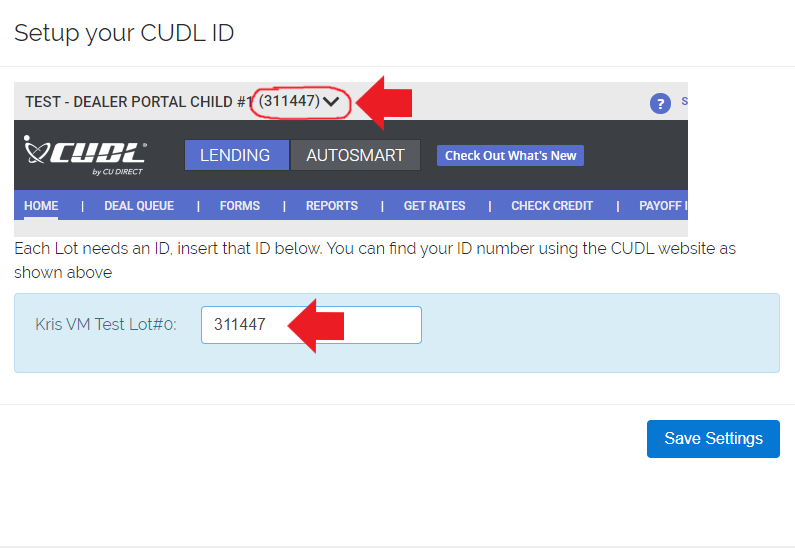Viewport: 795px width, 548px height.
Task: Open FORMS menu item
Action: (x=240, y=206)
